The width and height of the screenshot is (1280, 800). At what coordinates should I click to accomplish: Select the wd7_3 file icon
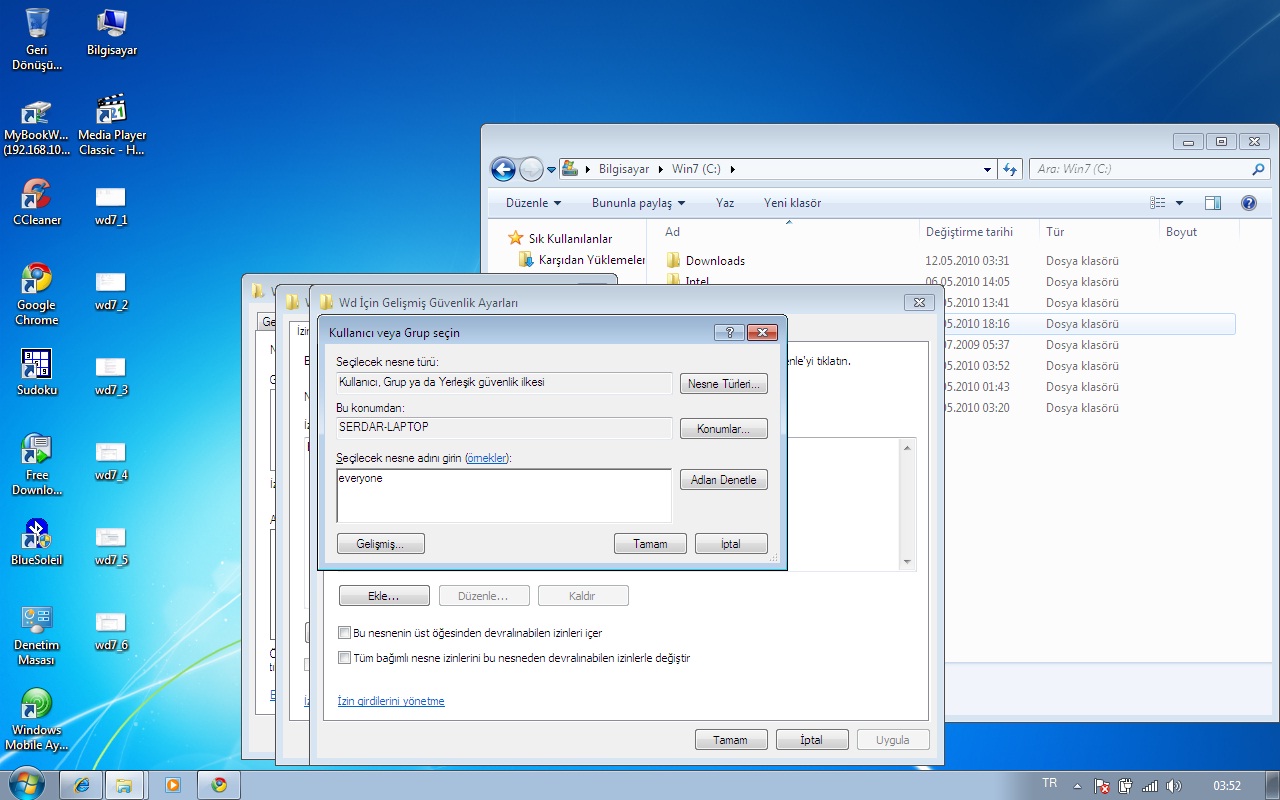pos(111,374)
